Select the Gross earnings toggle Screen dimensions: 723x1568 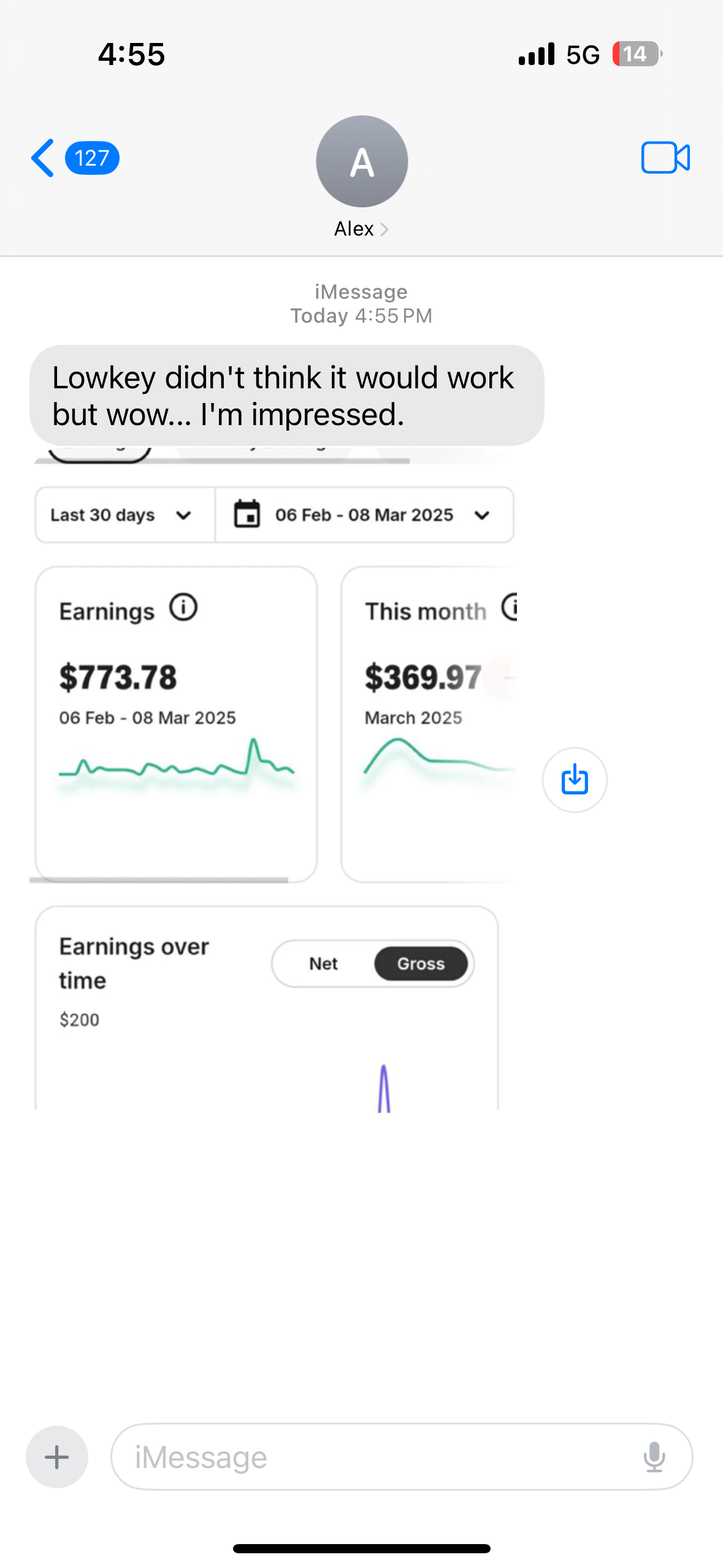(x=421, y=964)
